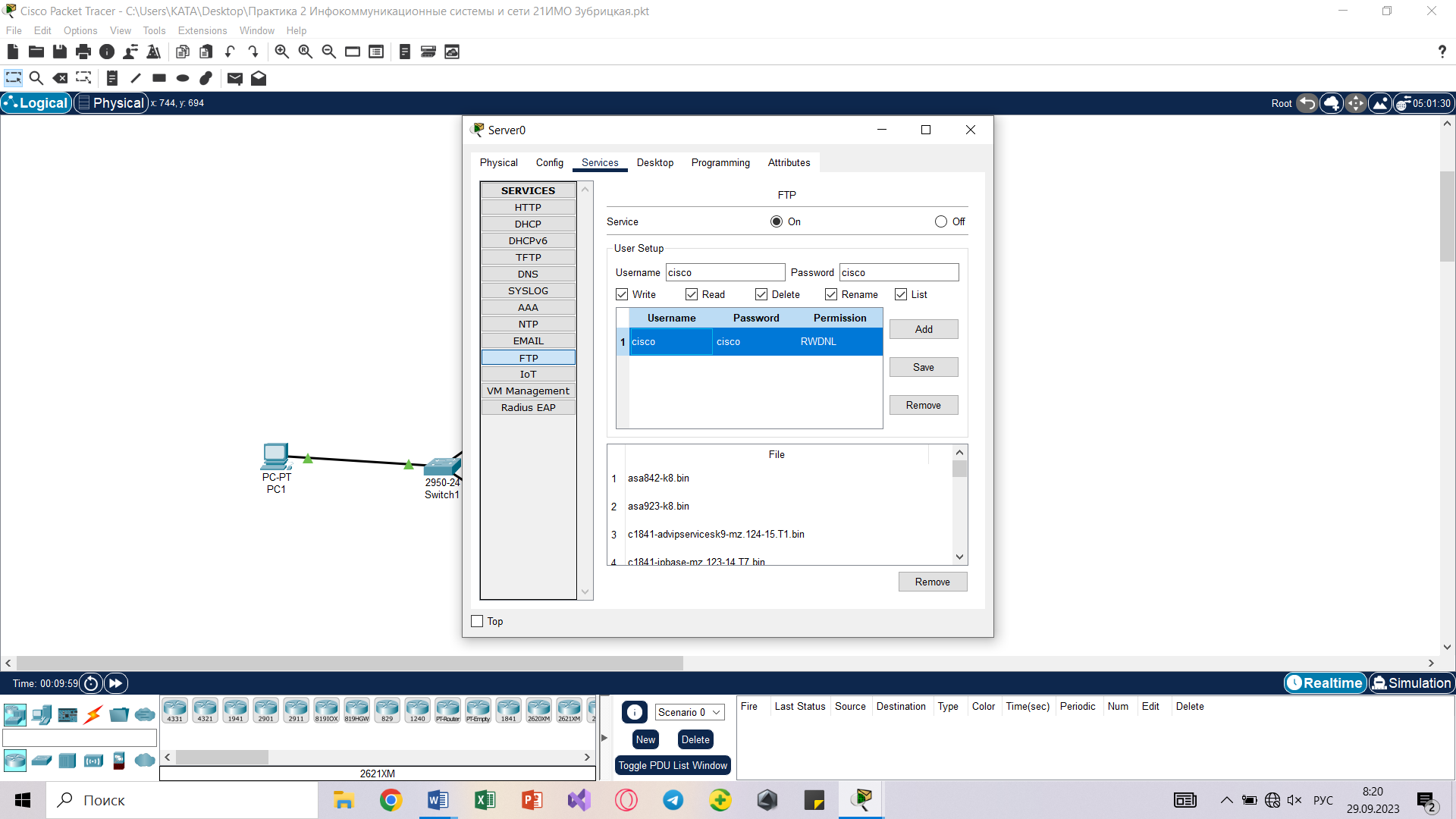Remove selected file with bottom Remove button
The width and height of the screenshot is (1456, 819).
click(933, 582)
